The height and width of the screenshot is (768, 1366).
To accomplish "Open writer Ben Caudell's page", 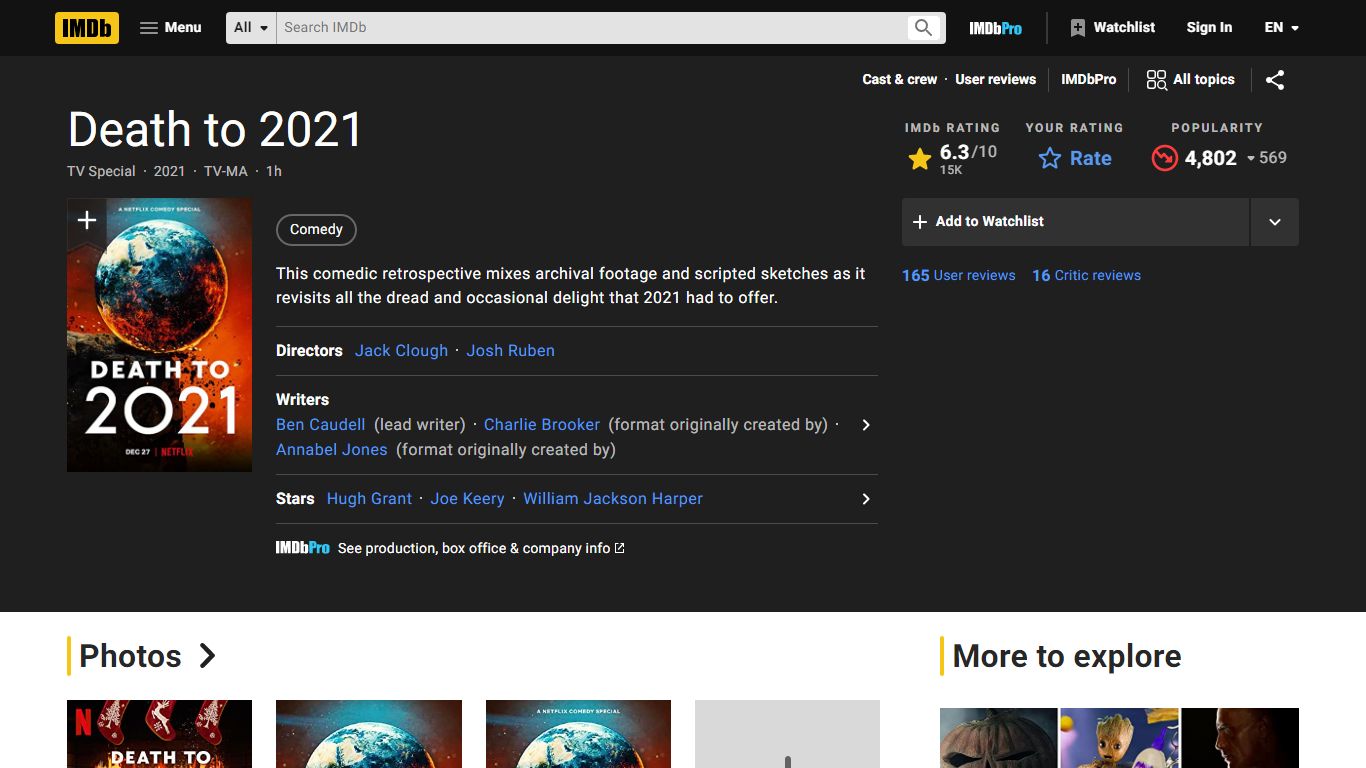I will [x=320, y=425].
